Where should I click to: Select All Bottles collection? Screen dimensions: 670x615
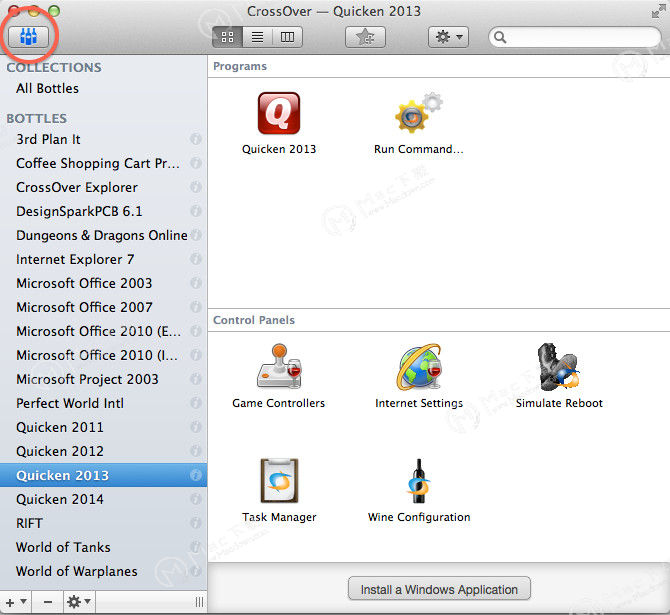click(103, 88)
